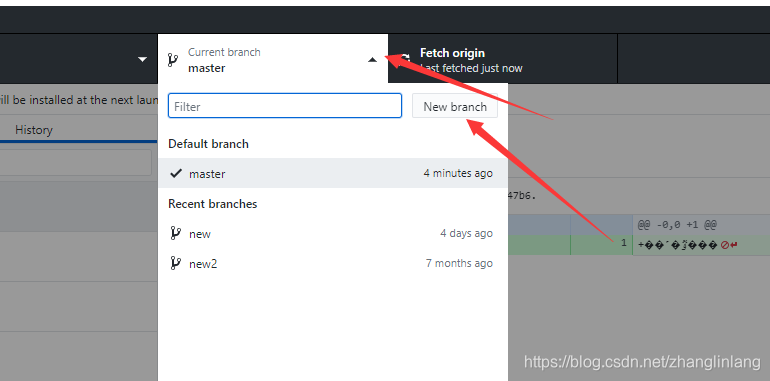Create a New branch
This screenshot has width=770, height=381.
455,106
